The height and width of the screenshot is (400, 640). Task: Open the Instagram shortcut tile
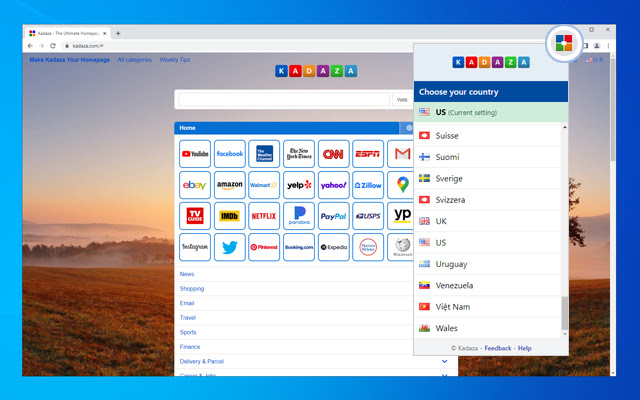point(195,247)
